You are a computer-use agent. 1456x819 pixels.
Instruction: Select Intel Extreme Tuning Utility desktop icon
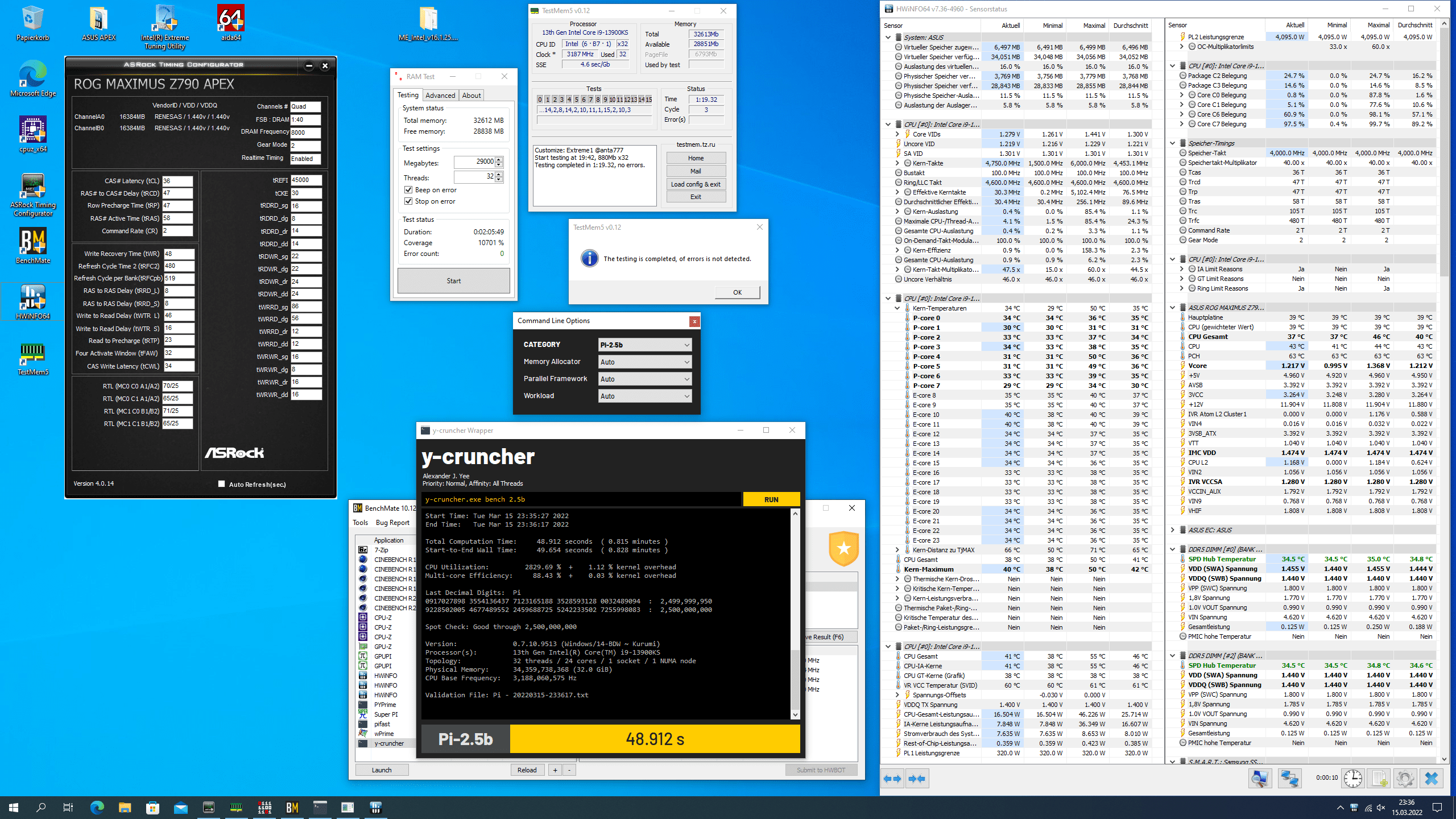tap(165, 27)
